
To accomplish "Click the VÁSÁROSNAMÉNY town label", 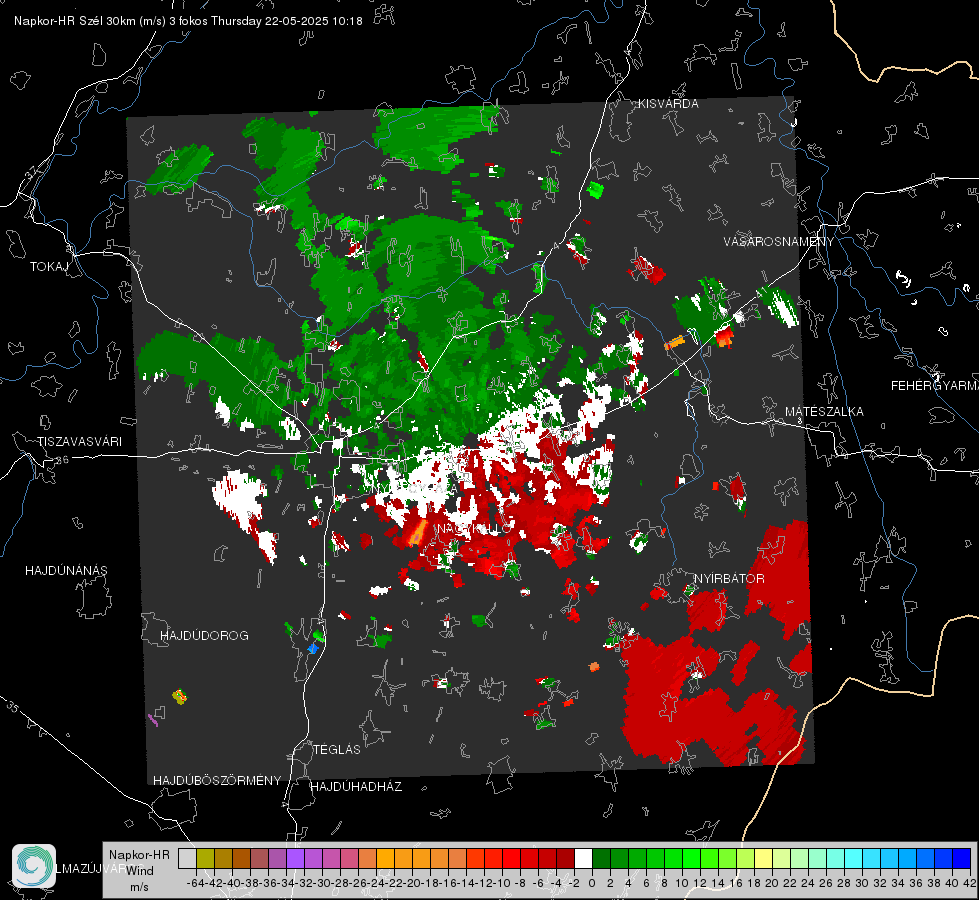I will (x=779, y=242).
